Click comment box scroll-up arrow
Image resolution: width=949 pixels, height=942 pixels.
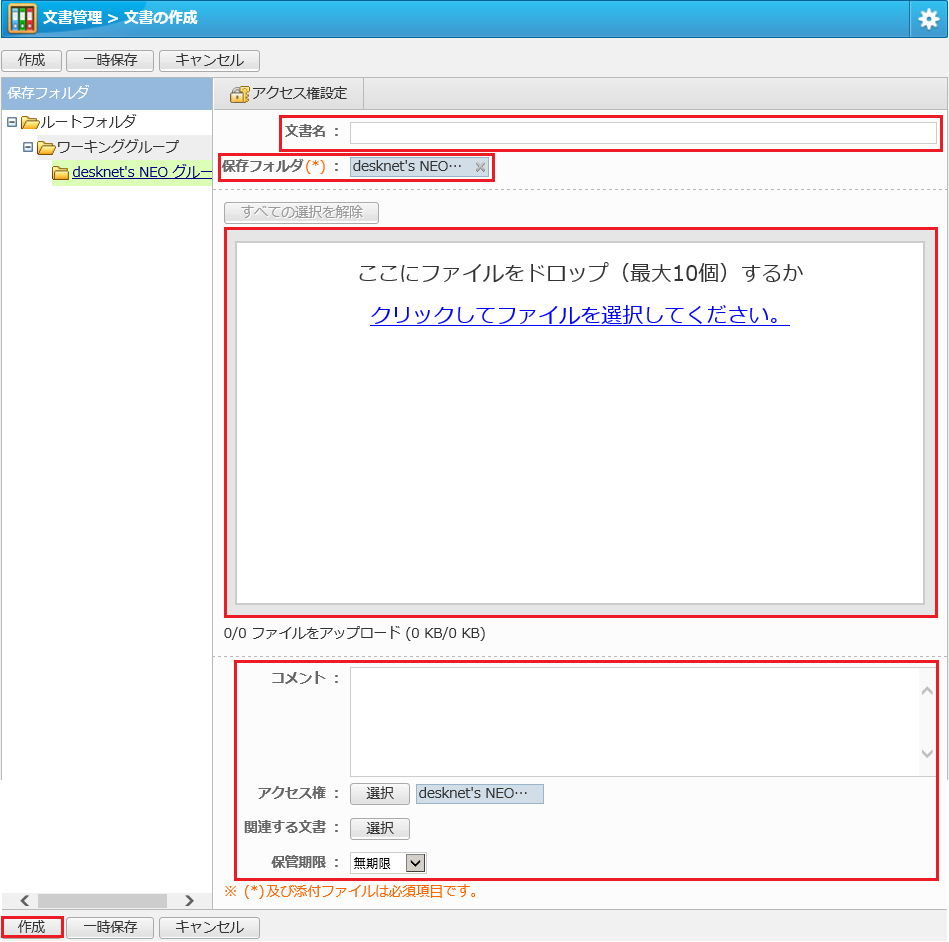click(927, 691)
